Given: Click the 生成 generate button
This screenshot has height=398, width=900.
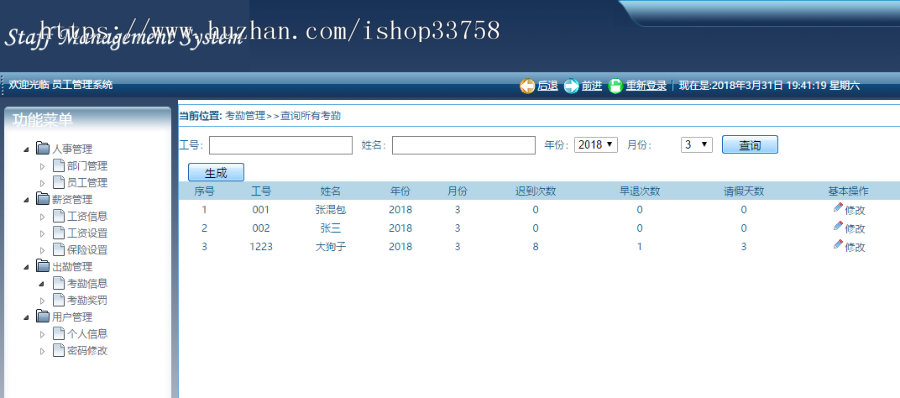Looking at the screenshot, I should click(216, 172).
